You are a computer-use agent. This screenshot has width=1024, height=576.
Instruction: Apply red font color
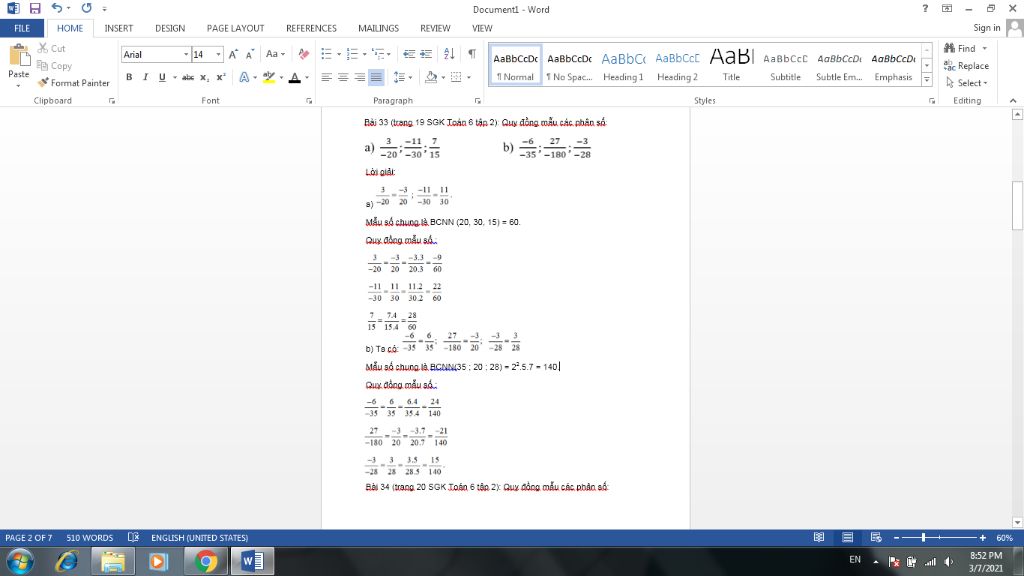coord(295,77)
